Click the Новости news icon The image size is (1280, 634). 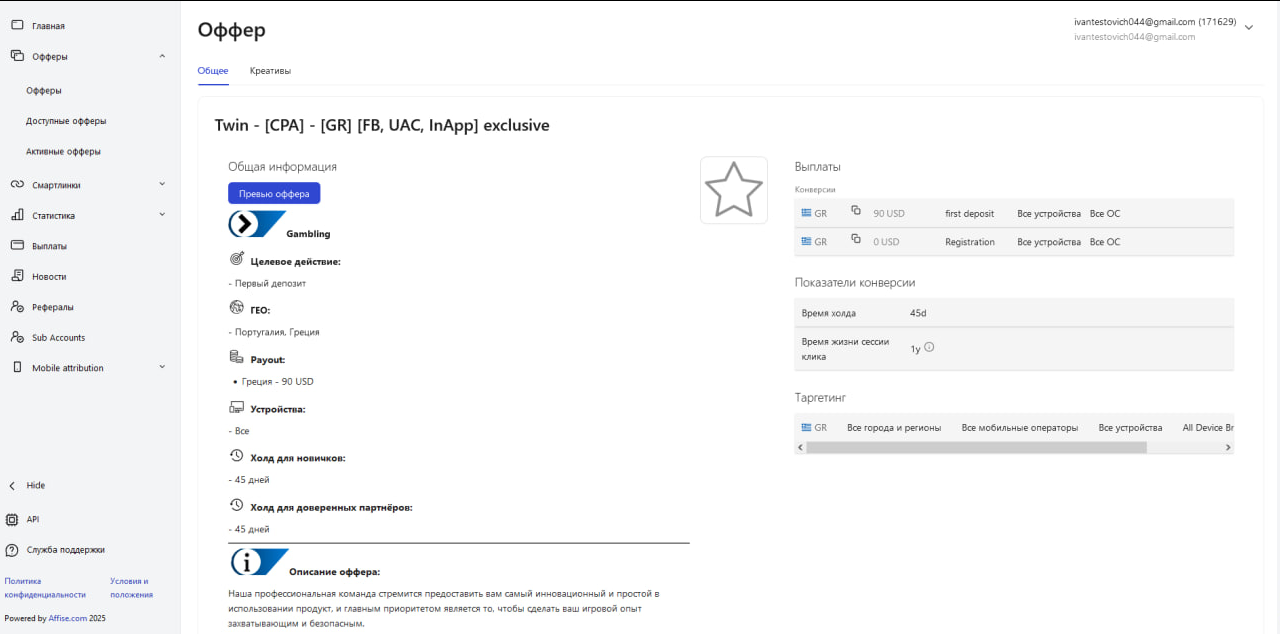pyautogui.click(x=16, y=276)
